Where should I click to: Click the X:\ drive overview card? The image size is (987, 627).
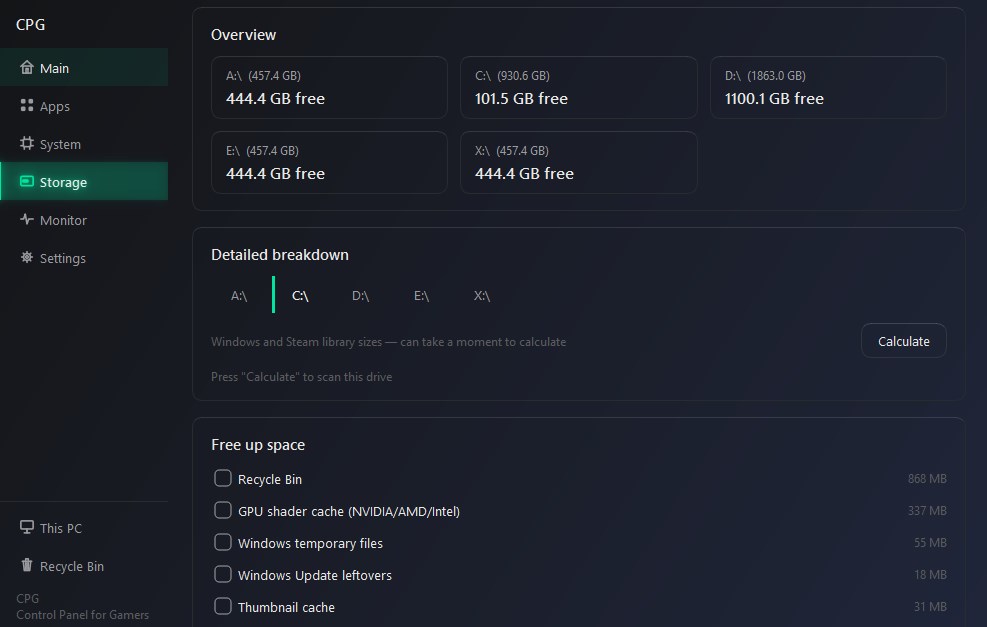[x=578, y=162]
